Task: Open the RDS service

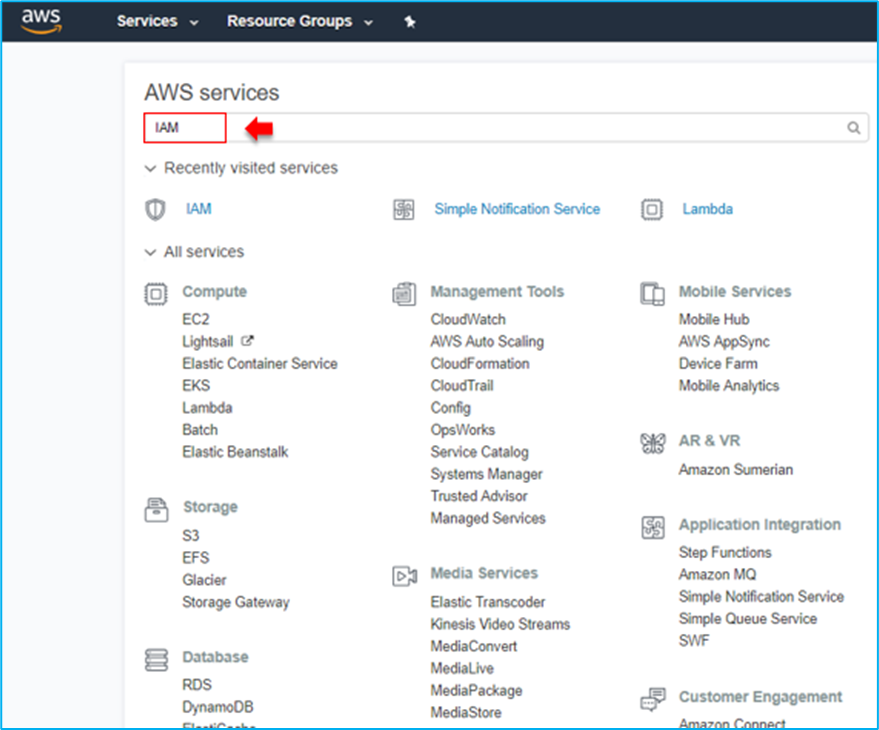Action: [197, 685]
